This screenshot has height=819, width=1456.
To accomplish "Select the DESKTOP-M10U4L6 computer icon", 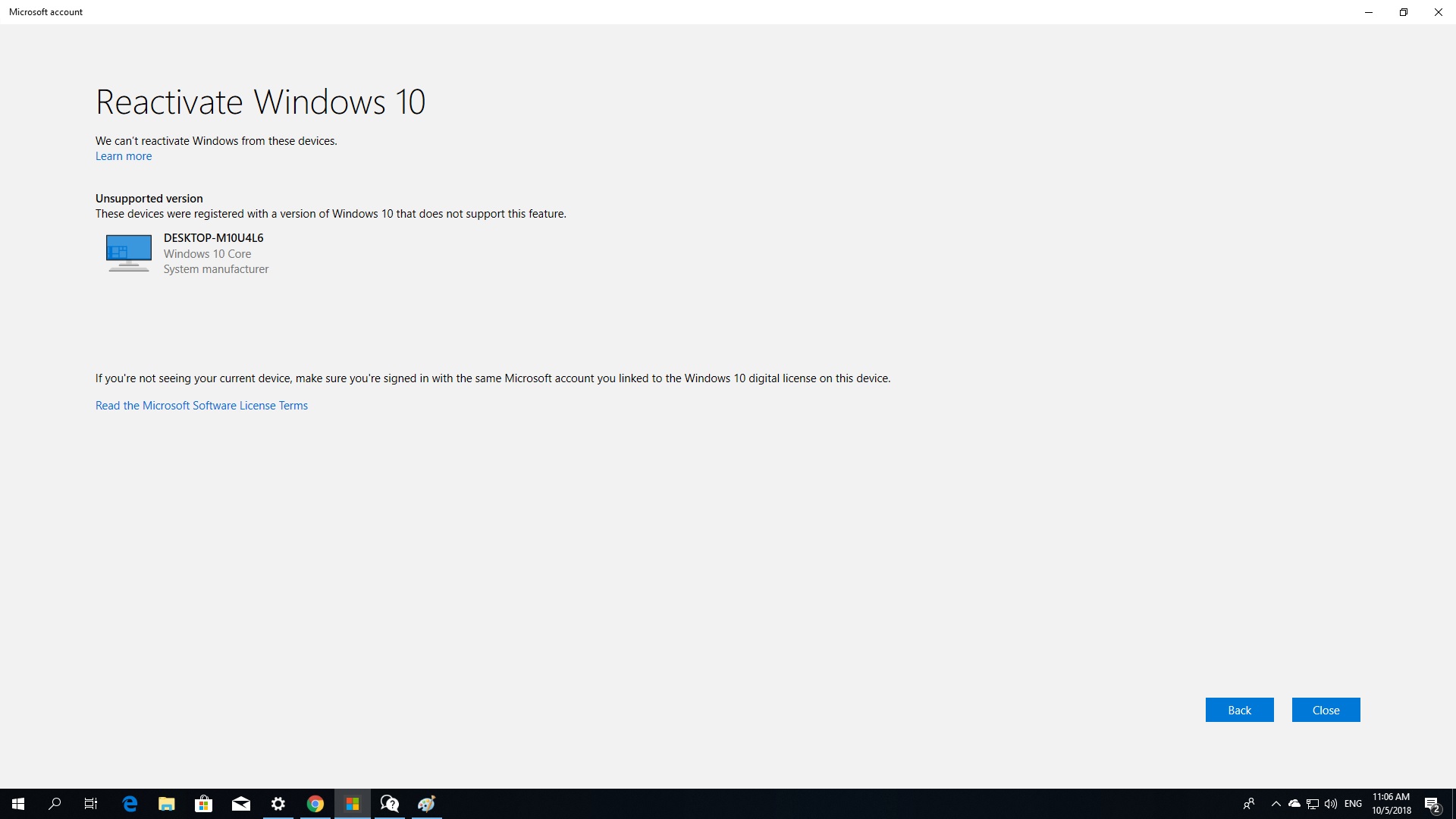I will click(129, 253).
